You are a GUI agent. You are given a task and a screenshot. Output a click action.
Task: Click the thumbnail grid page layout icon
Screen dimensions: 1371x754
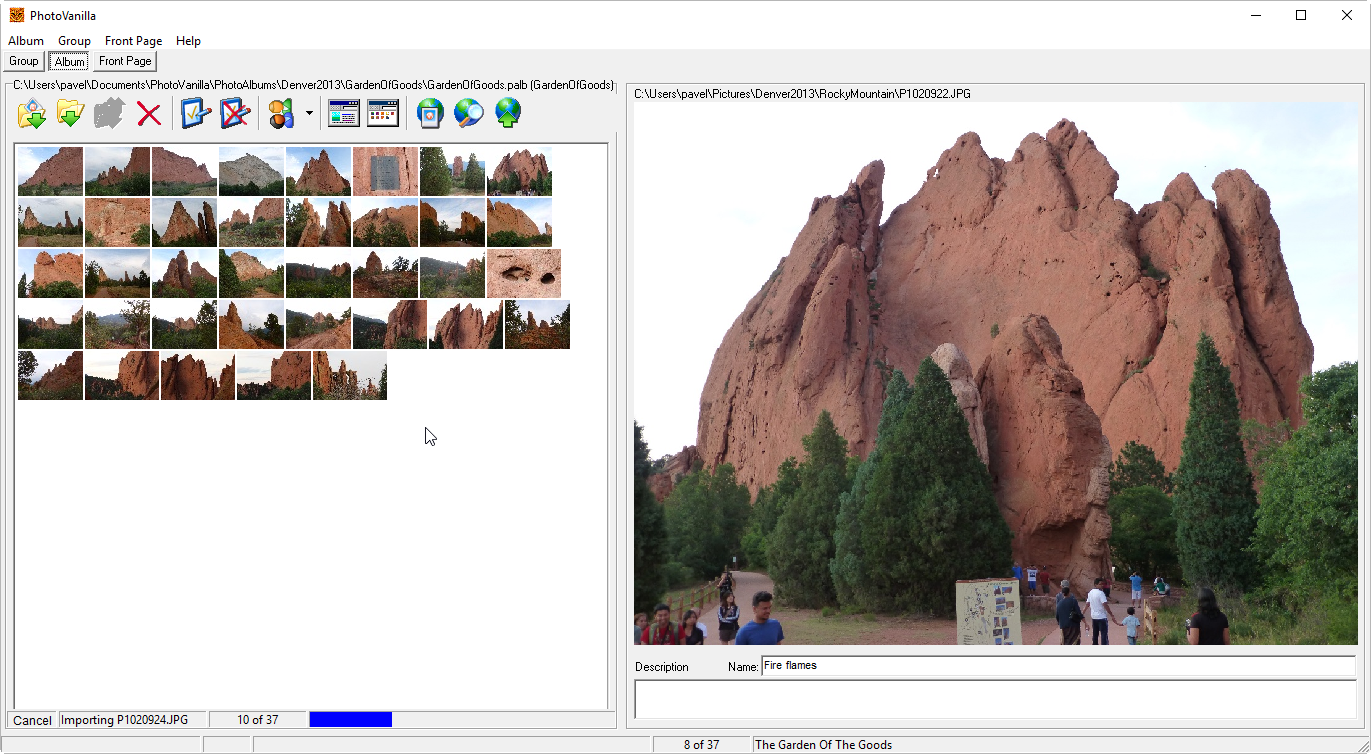pyautogui.click(x=383, y=114)
